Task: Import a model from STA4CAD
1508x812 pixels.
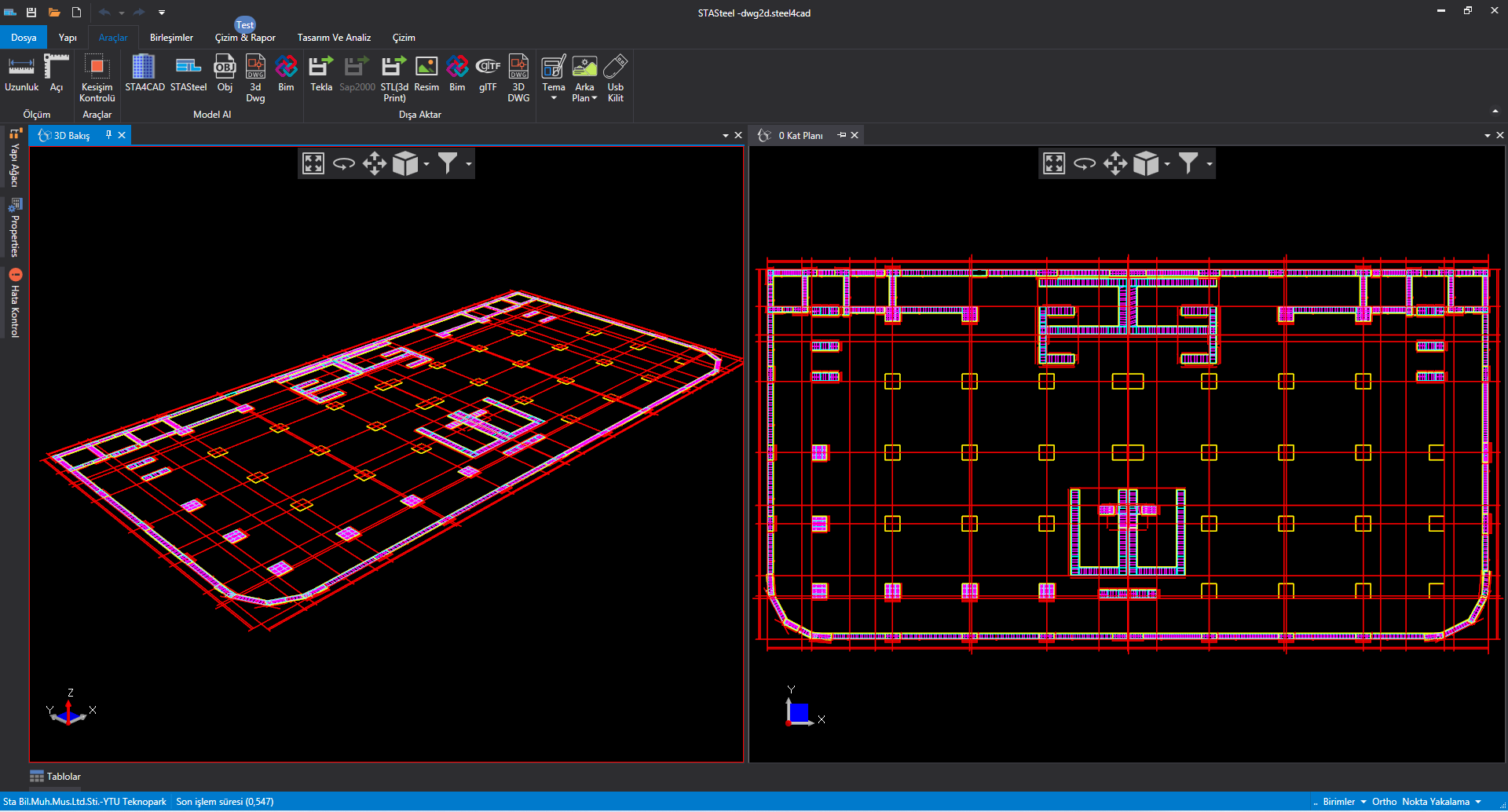Action: (x=145, y=75)
